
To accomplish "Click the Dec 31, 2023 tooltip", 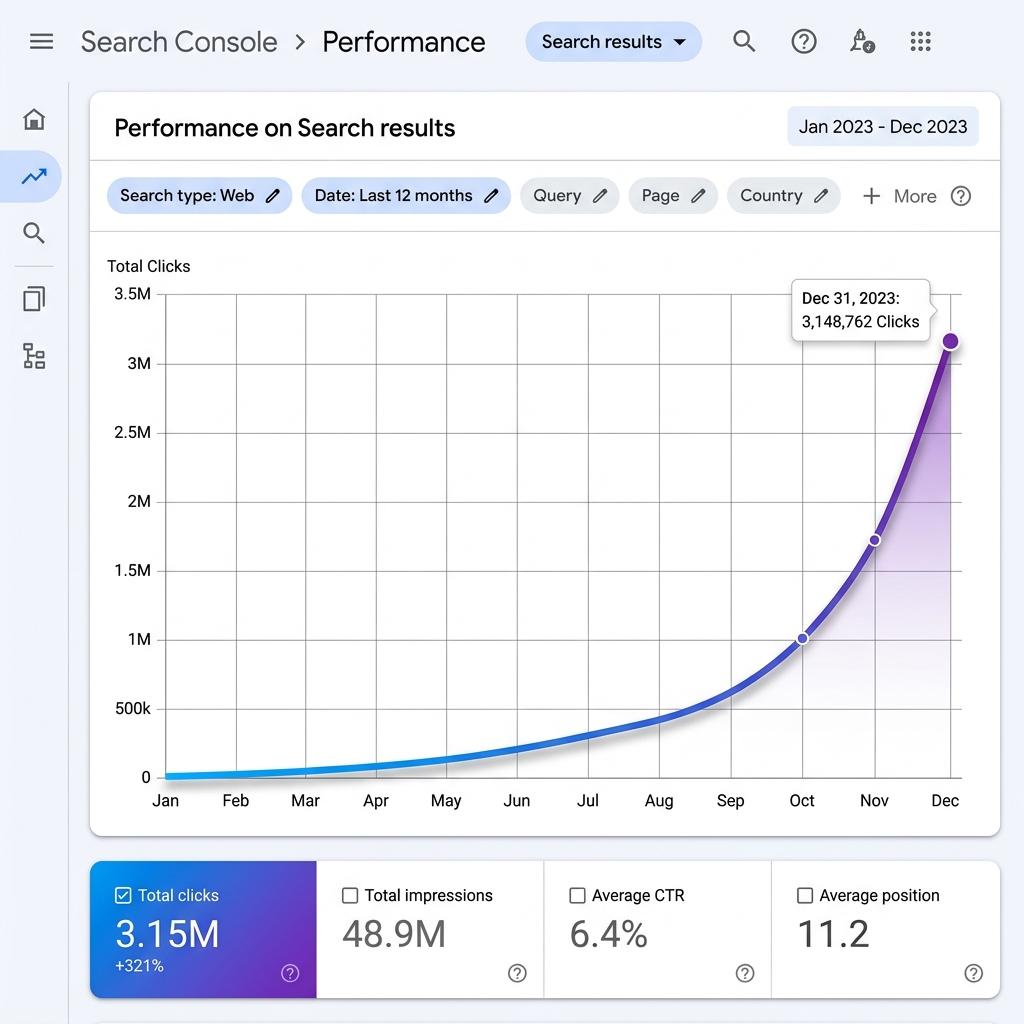I will click(861, 310).
